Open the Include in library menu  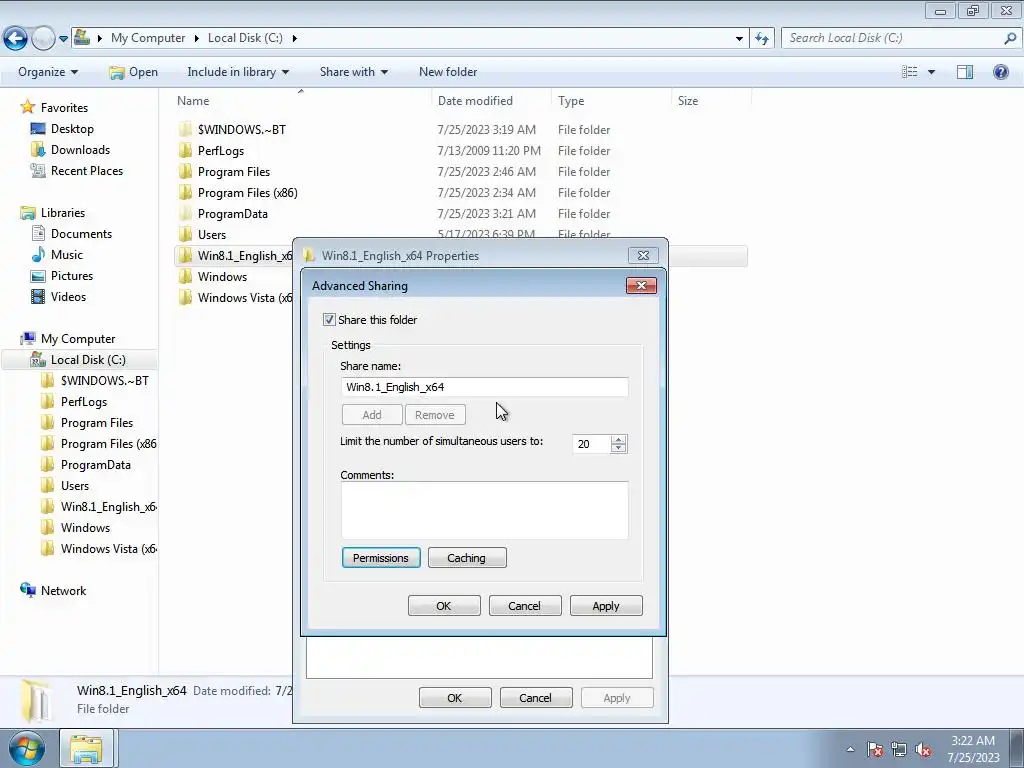tap(238, 72)
